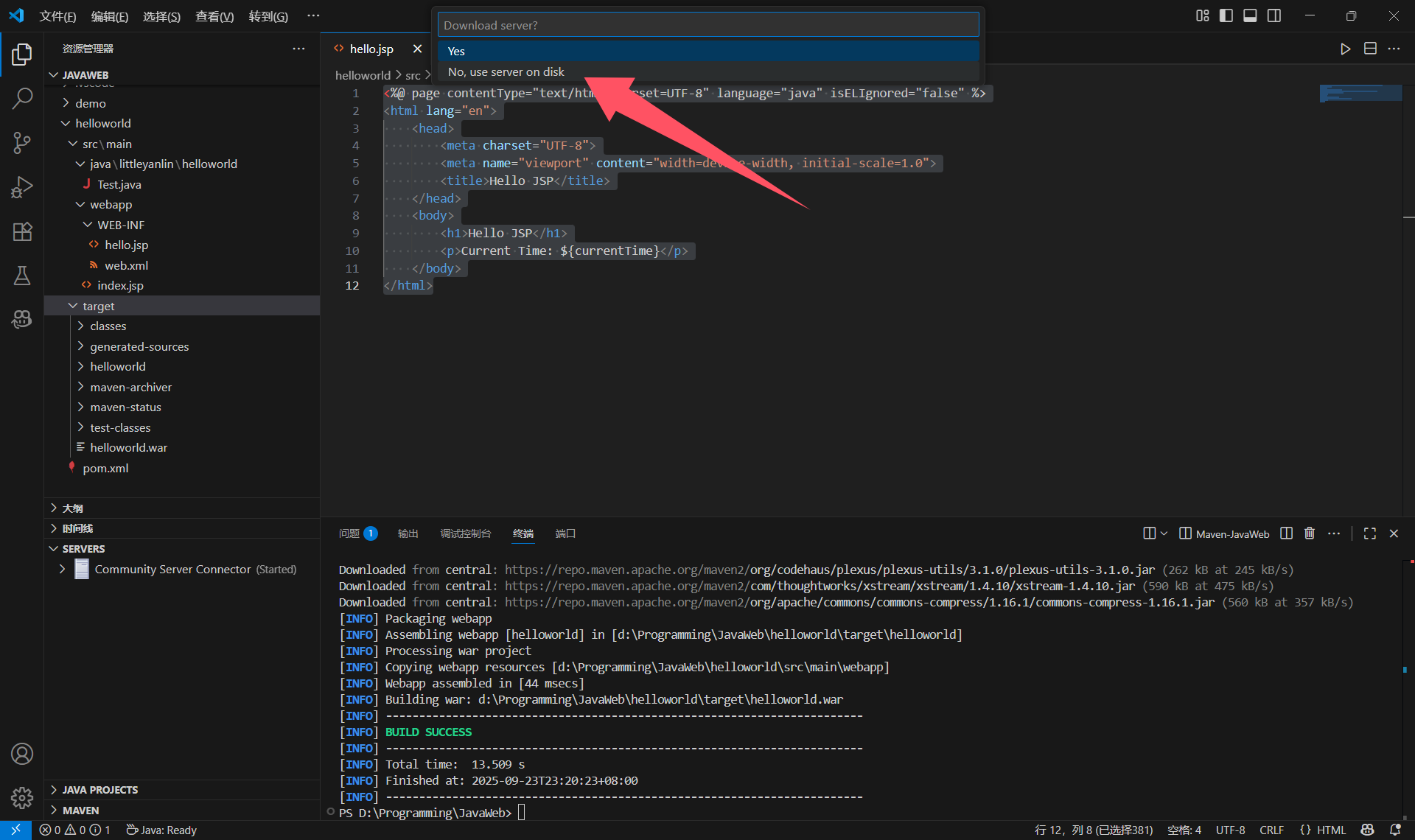Click the Download server input field

click(707, 25)
